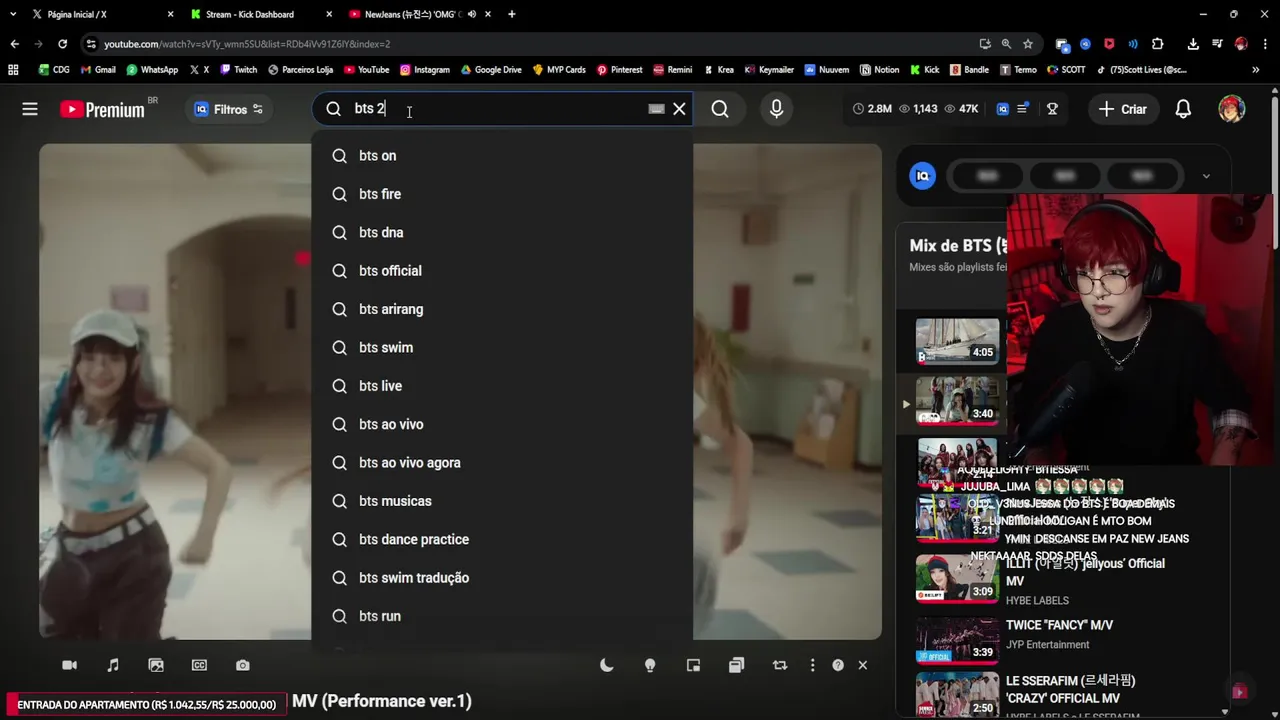Open the vertical three-dots options under player
Screen dimensions: 1280x720
[812, 665]
